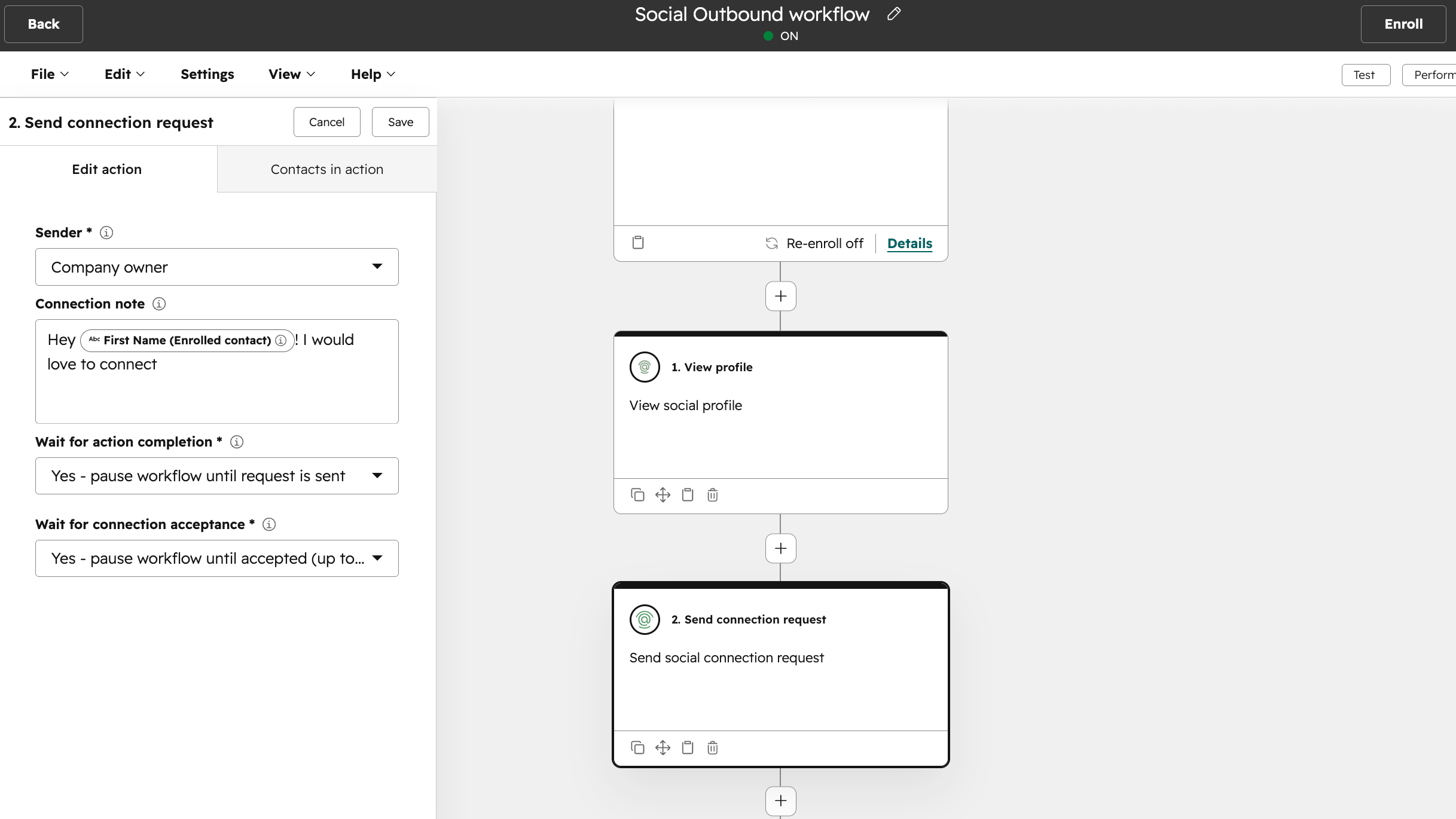Open Wait for action completion dropdown
This screenshot has height=819, width=1456.
[217, 476]
